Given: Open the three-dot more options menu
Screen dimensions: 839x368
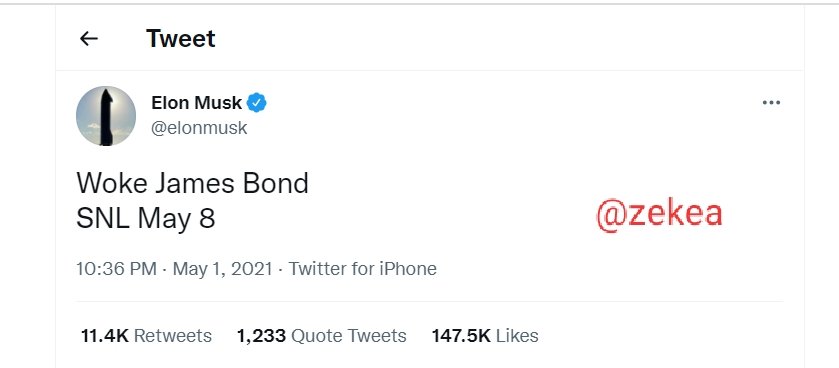Looking at the screenshot, I should 771,103.
